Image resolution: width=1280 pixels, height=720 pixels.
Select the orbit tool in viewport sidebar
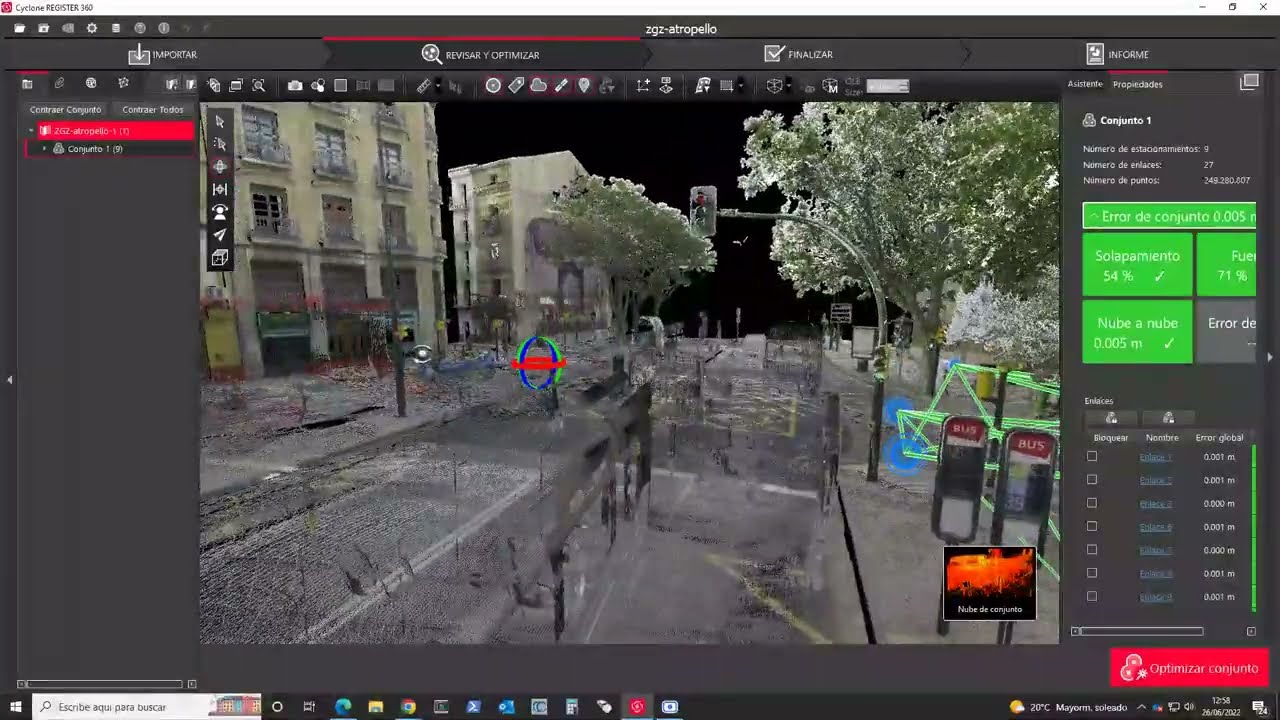tap(220, 167)
